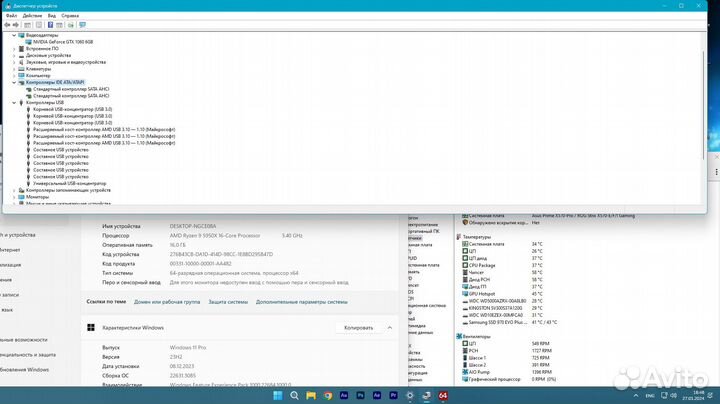This screenshot has height=404, width=720.
Task: Click the Windows logo next to Характеристики Windows
Action: tap(91, 328)
